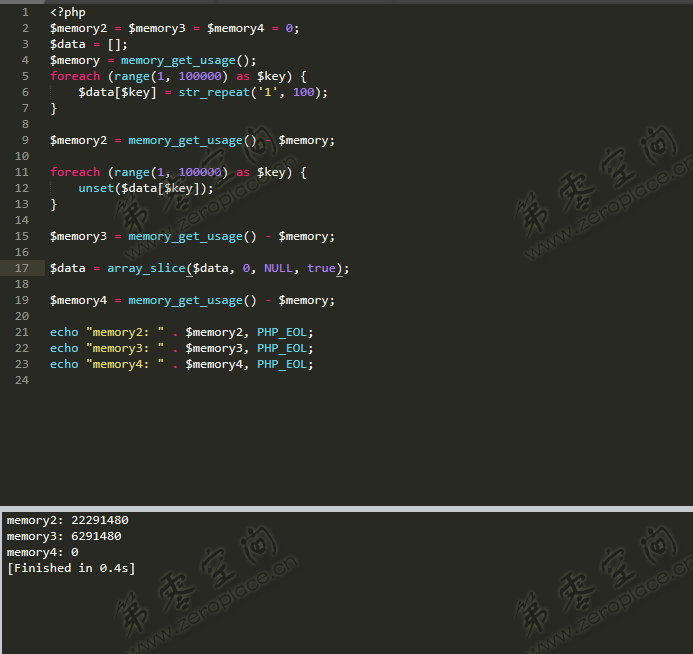Screen dimensions: 693x654
Task: Click line number 11 in the gutter
Action: 22,172
